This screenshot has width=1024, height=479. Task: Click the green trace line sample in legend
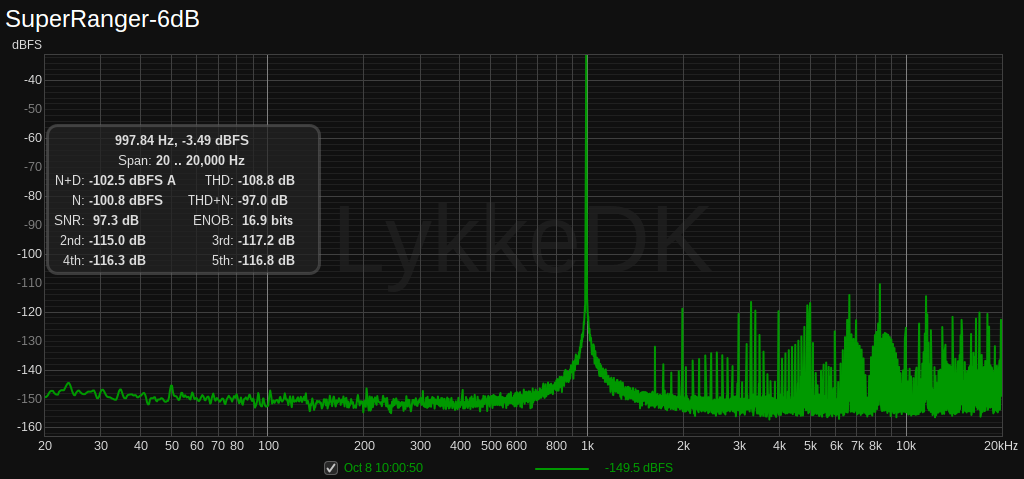click(x=562, y=469)
